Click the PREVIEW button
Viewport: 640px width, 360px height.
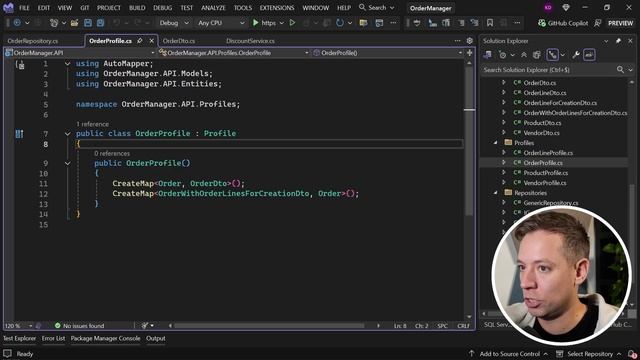point(620,23)
